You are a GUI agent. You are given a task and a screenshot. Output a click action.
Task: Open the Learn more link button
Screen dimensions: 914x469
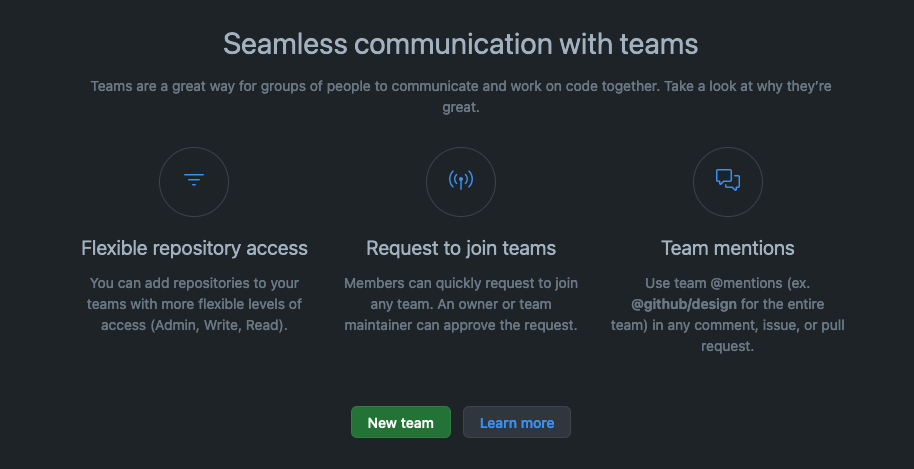click(x=517, y=423)
